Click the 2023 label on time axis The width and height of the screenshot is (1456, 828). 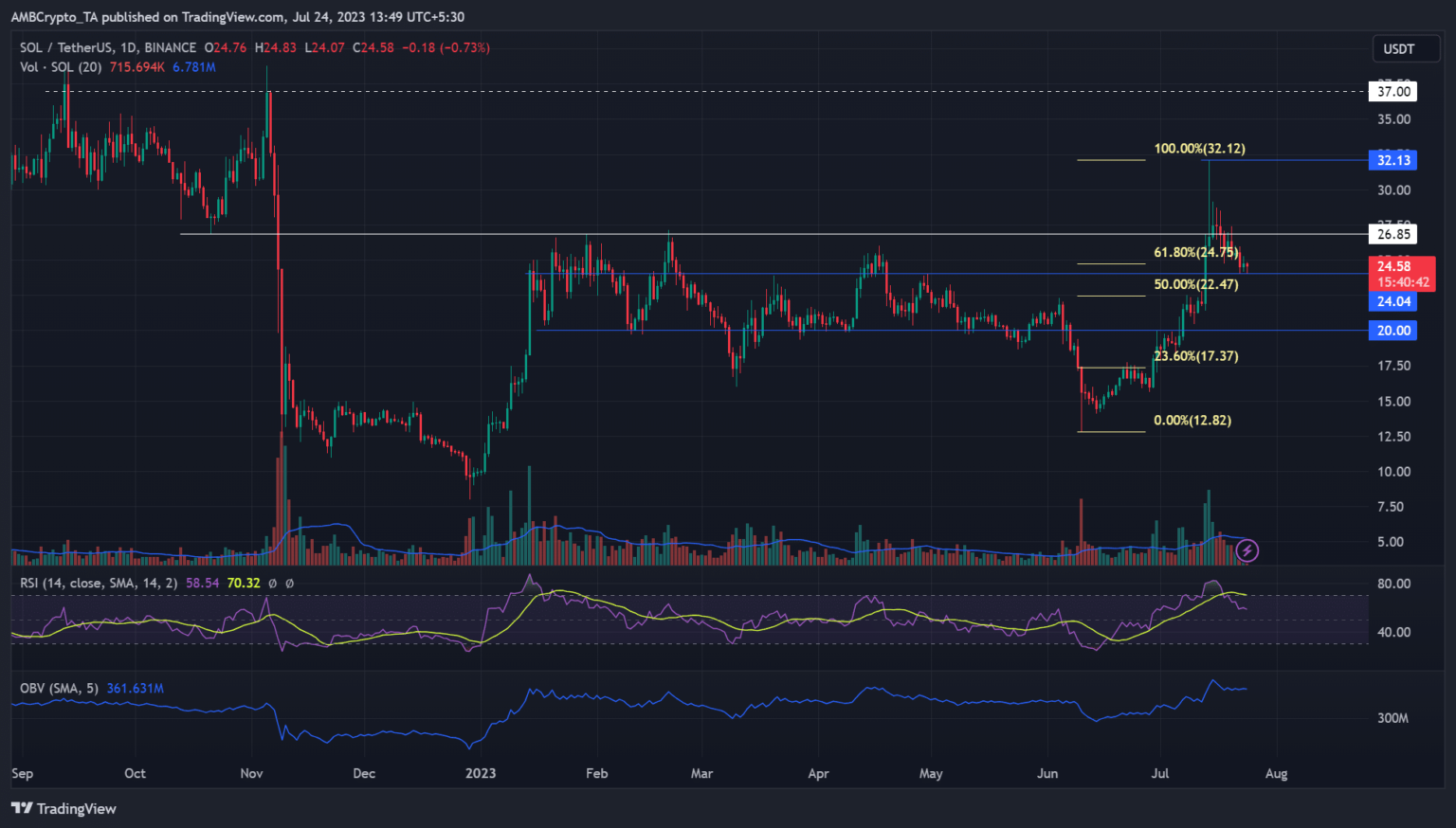pyautogui.click(x=481, y=773)
